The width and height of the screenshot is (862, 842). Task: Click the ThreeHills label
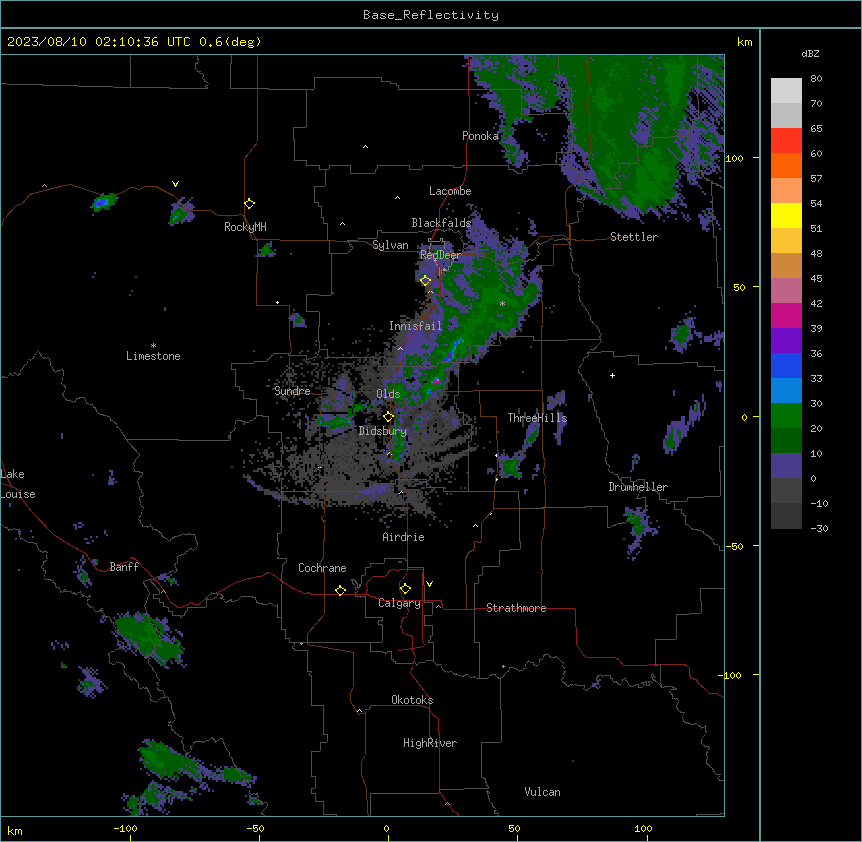pyautogui.click(x=537, y=418)
